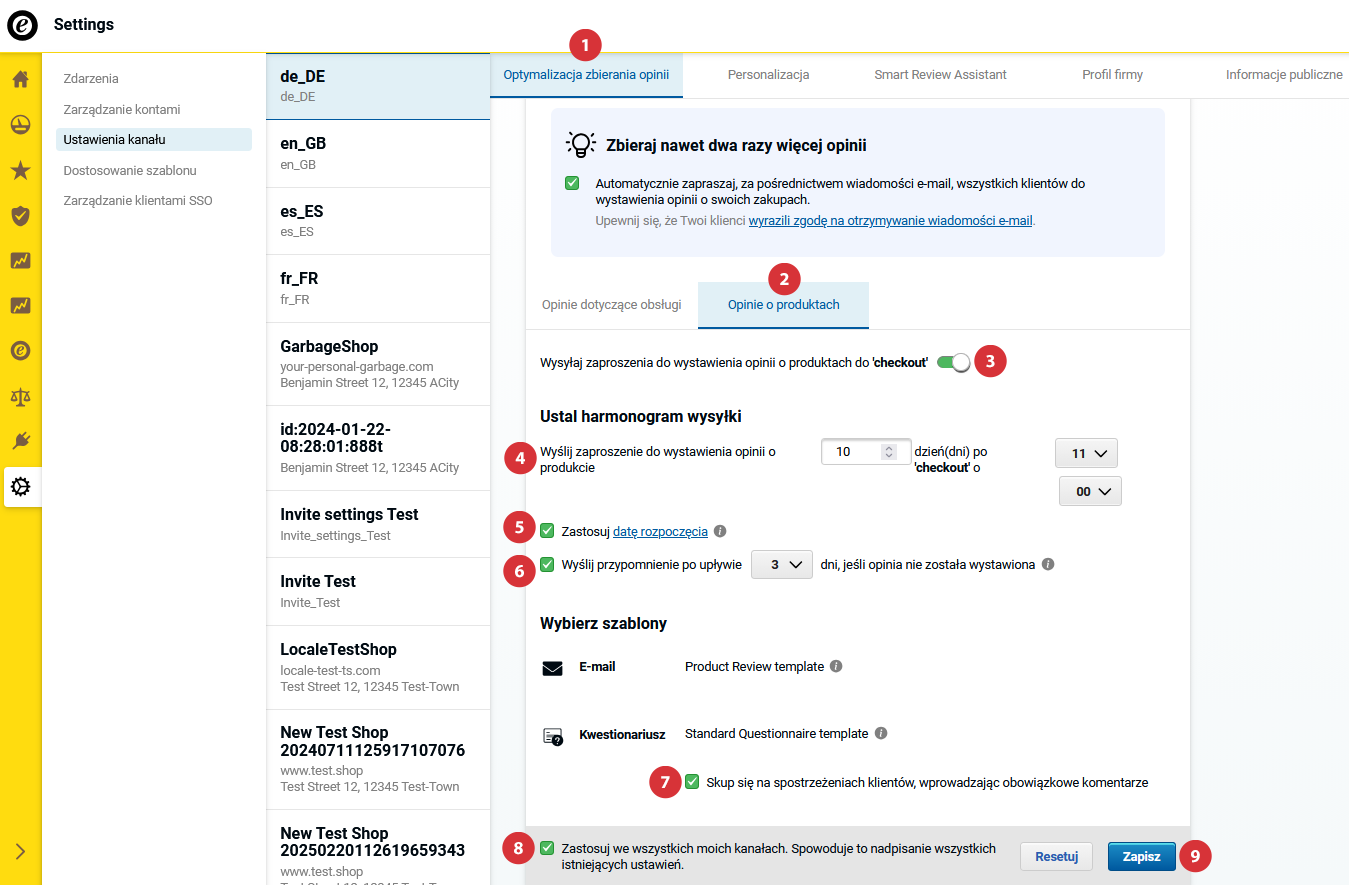
Task: Click the dashboard gauge sidebar icon
Action: tap(20, 125)
